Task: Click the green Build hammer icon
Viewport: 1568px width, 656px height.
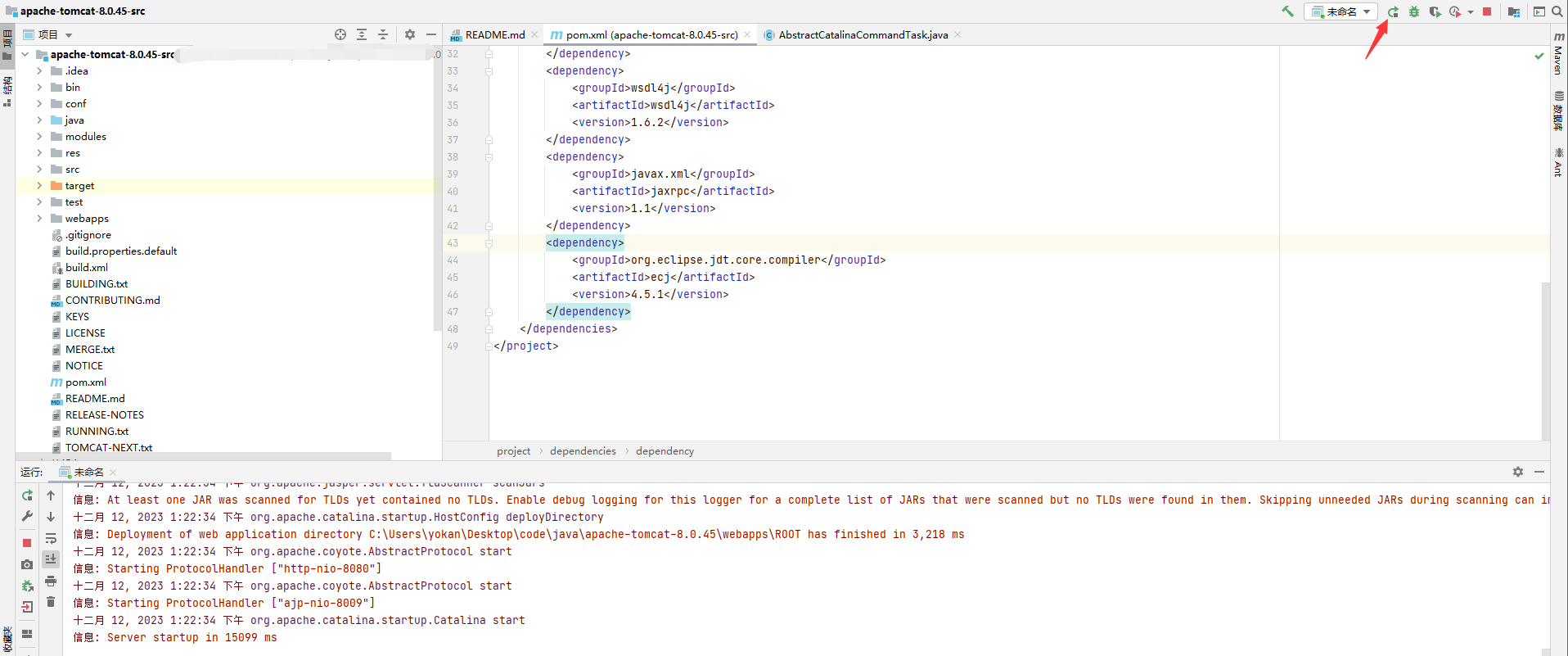Action: [x=1287, y=11]
